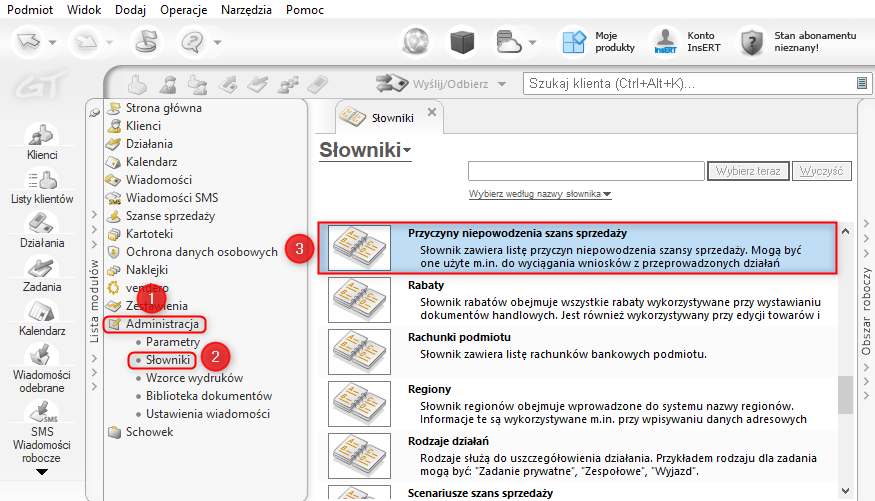The image size is (875, 501).
Task: Open the Operacje menu
Action: pyautogui.click(x=184, y=9)
